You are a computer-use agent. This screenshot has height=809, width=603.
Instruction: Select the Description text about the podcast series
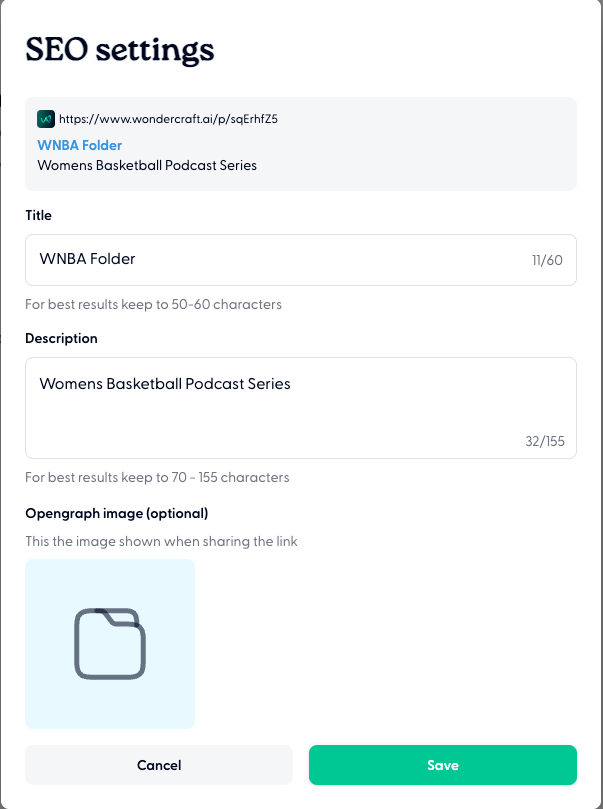[164, 383]
